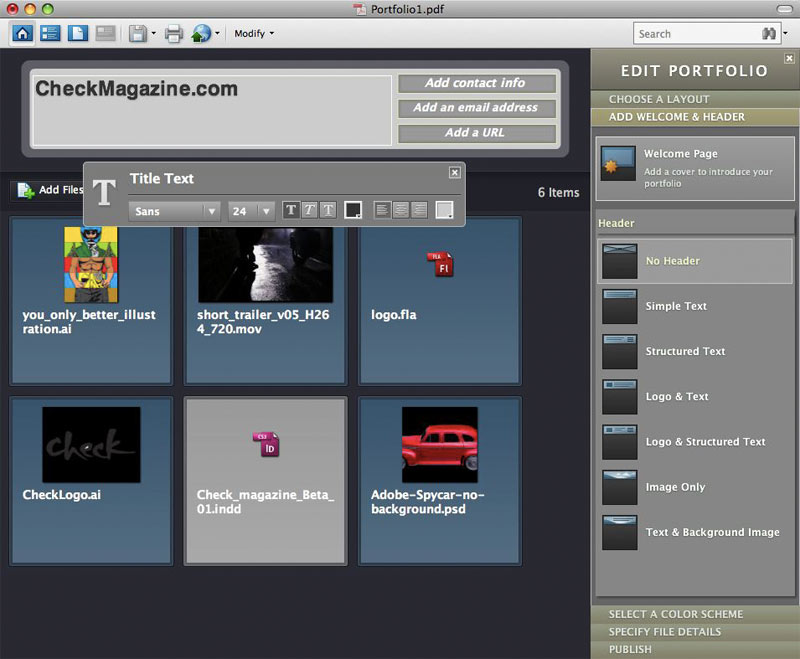The image size is (800, 659).
Task: Click the Print icon in toolbar
Action: click(173, 34)
